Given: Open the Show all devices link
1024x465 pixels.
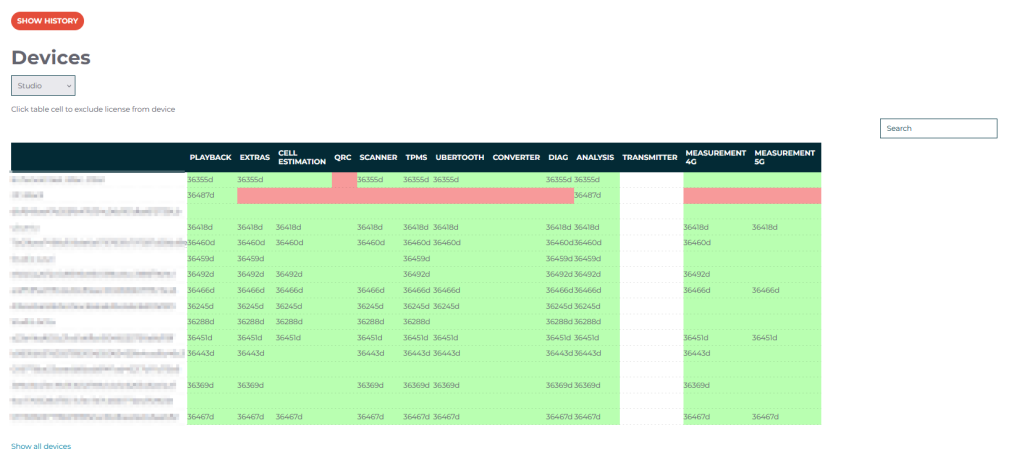Looking at the screenshot, I should pos(41,446).
